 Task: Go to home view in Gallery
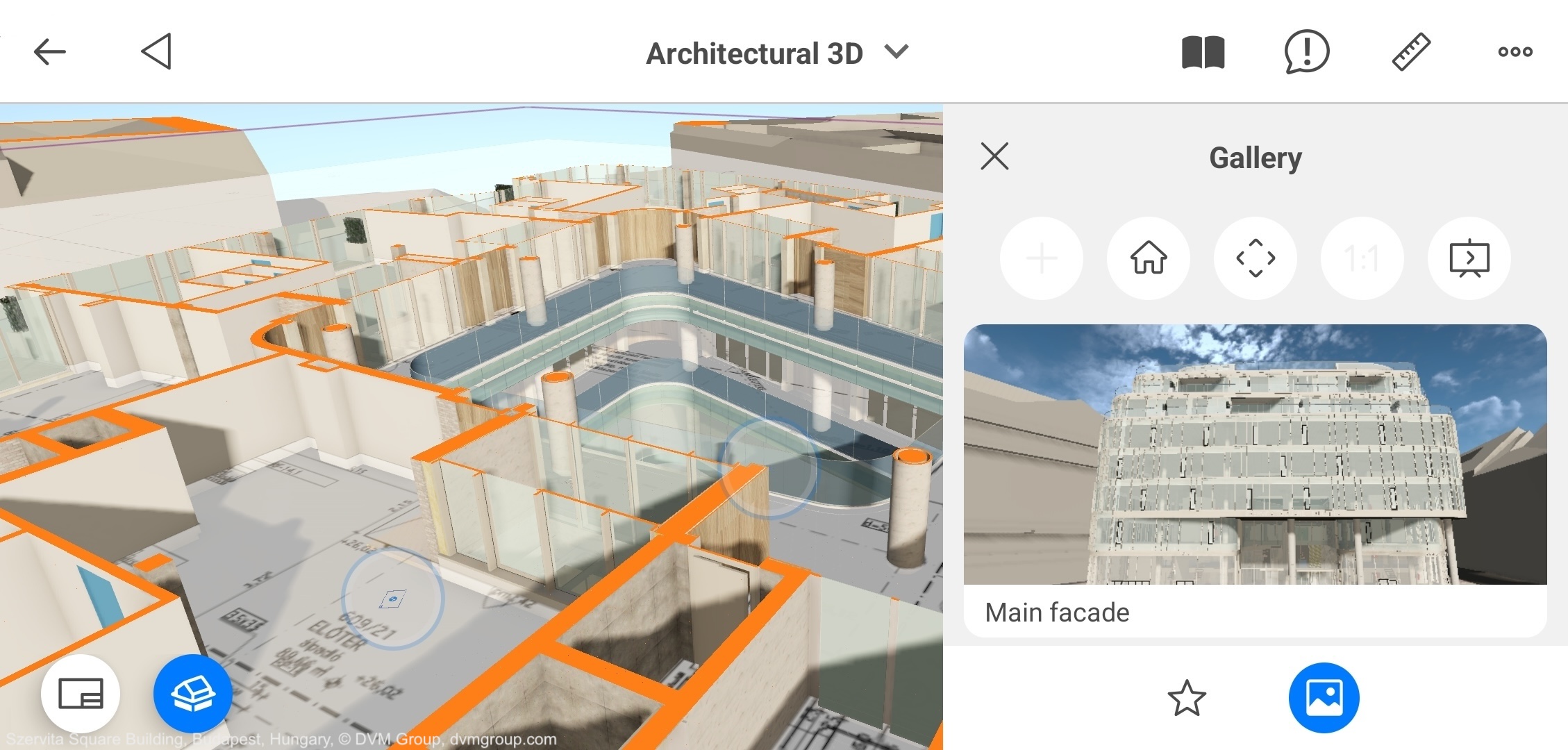click(1148, 258)
